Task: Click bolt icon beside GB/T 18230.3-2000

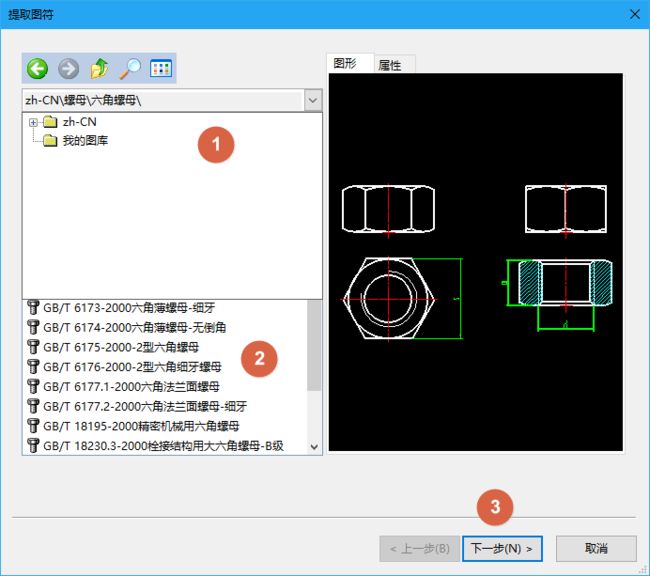Action: coord(33,445)
